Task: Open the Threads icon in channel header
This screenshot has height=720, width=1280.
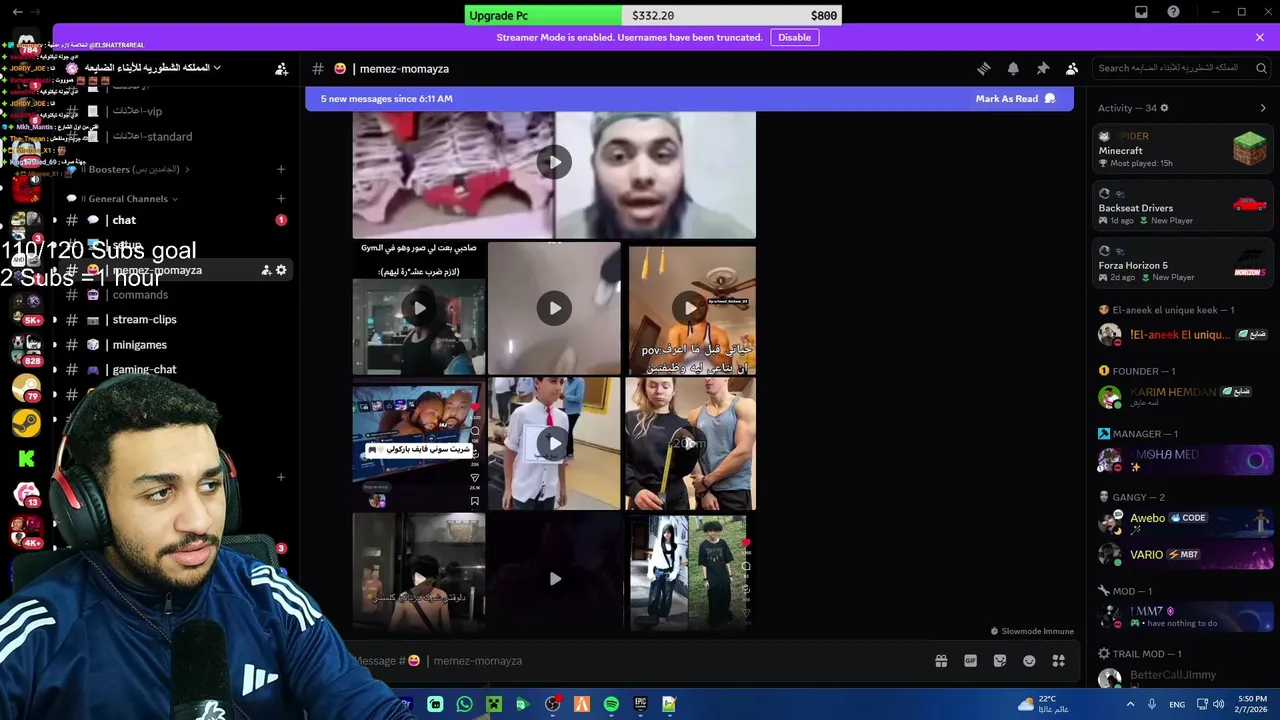Action: coord(984,68)
